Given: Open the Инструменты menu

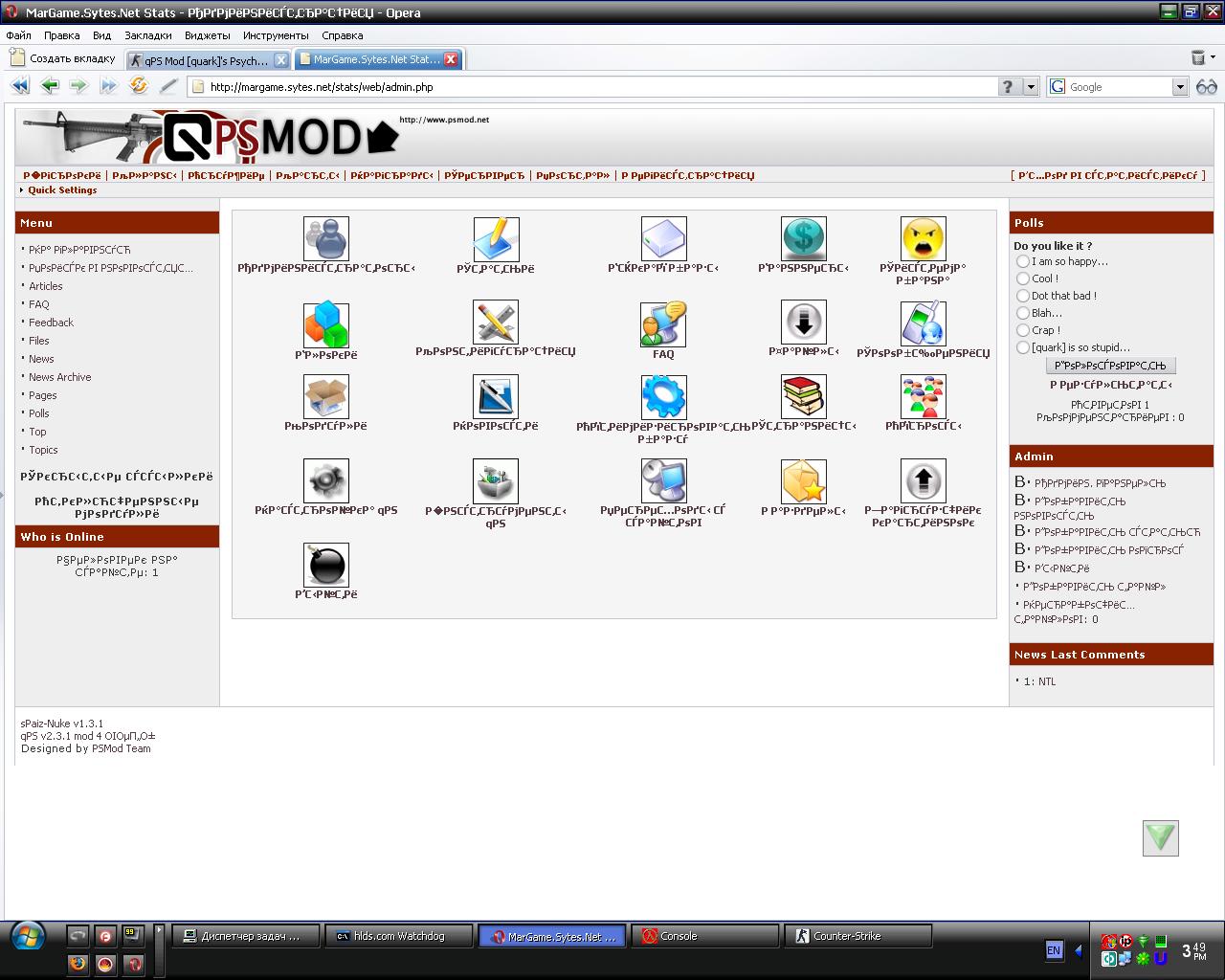Looking at the screenshot, I should tap(276, 35).
